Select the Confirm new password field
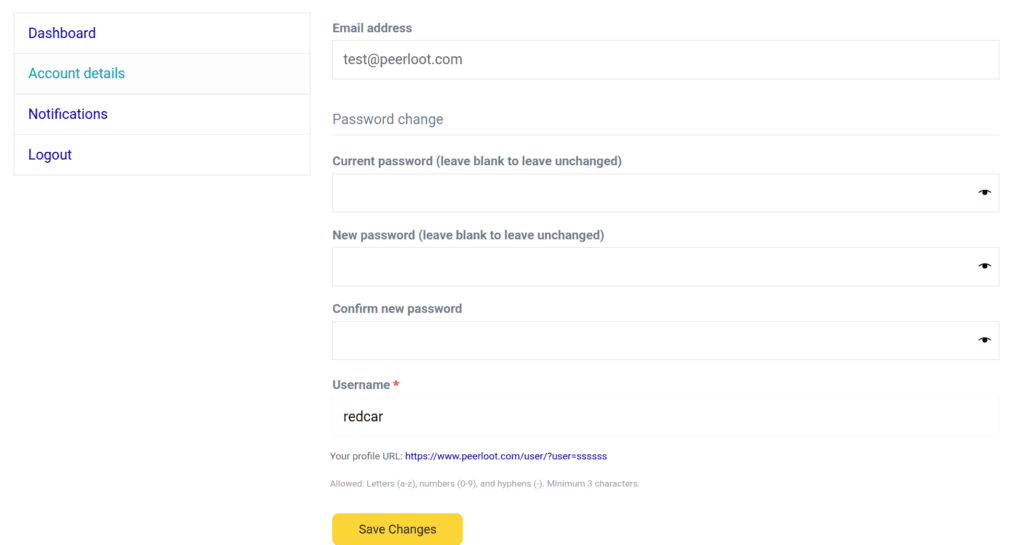 [650, 340]
